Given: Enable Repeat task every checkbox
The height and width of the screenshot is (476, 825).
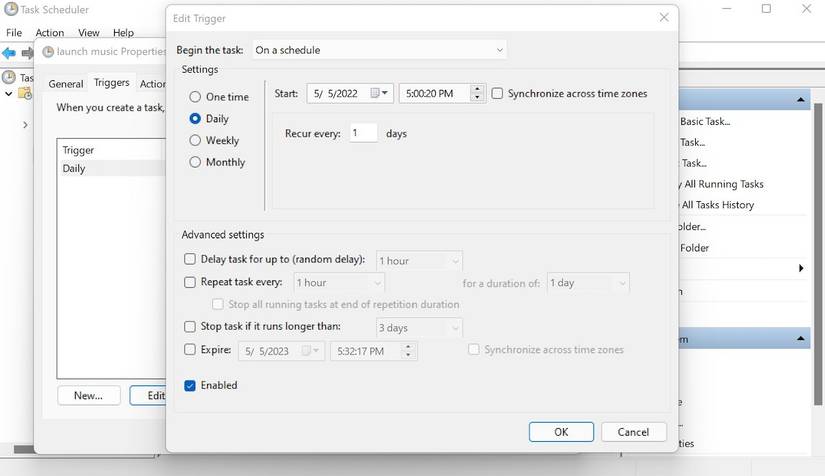Looking at the screenshot, I should pyautogui.click(x=191, y=283).
